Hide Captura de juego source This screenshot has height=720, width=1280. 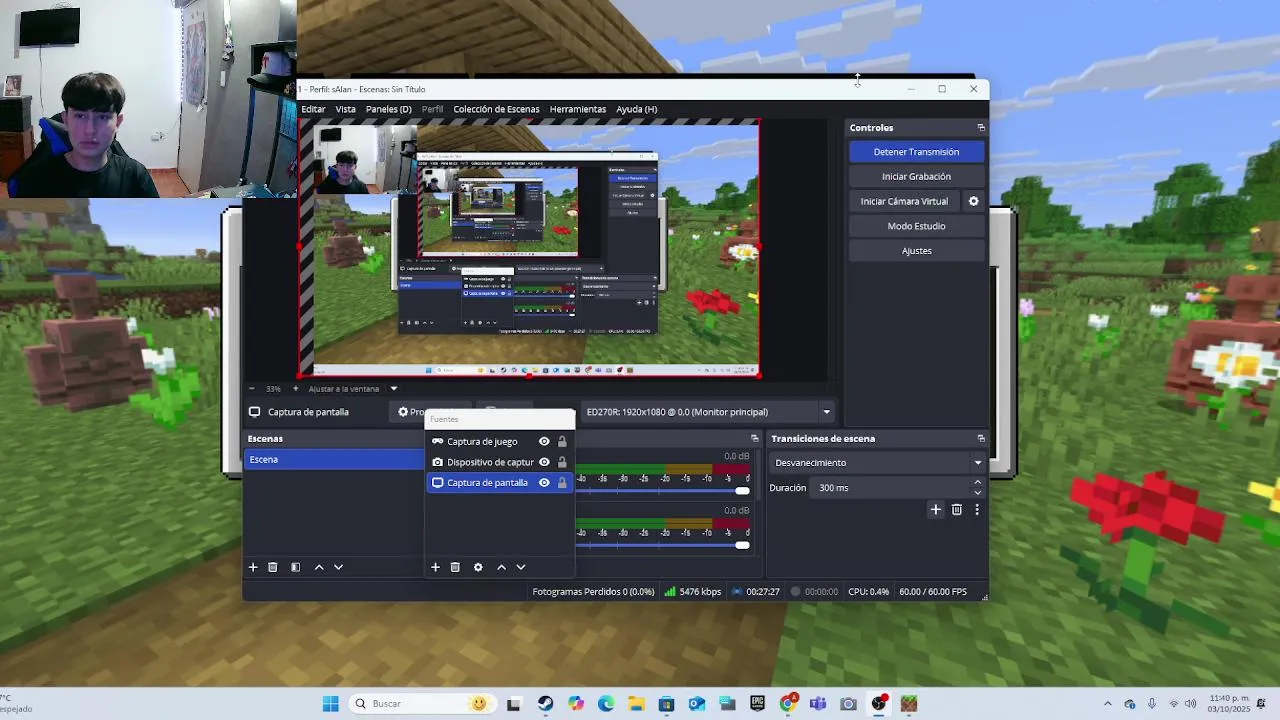coord(544,441)
